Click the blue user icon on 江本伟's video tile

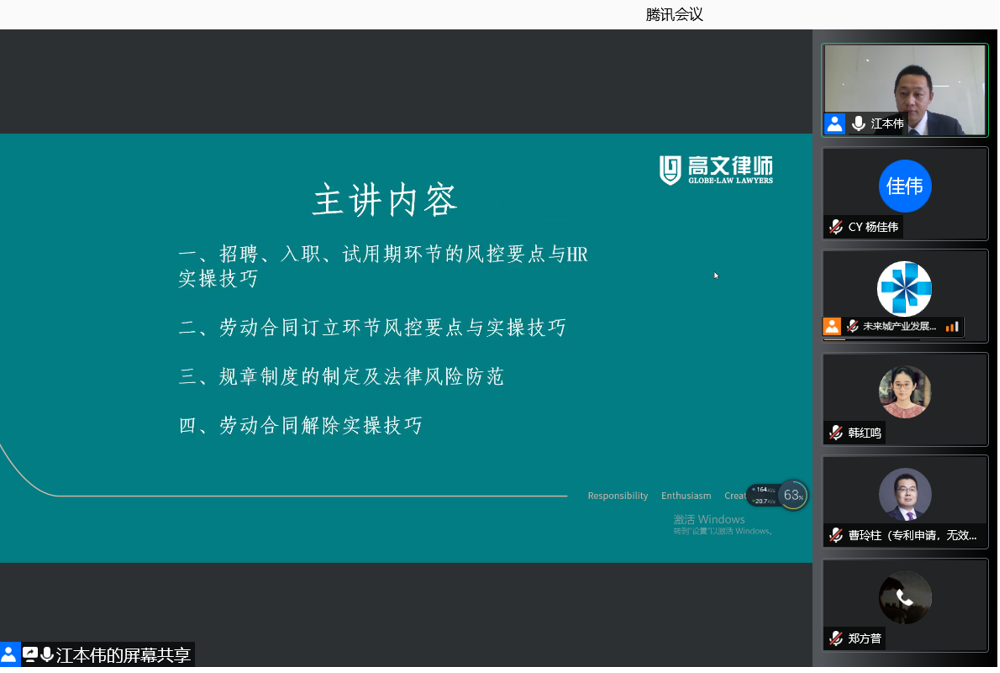(x=834, y=123)
